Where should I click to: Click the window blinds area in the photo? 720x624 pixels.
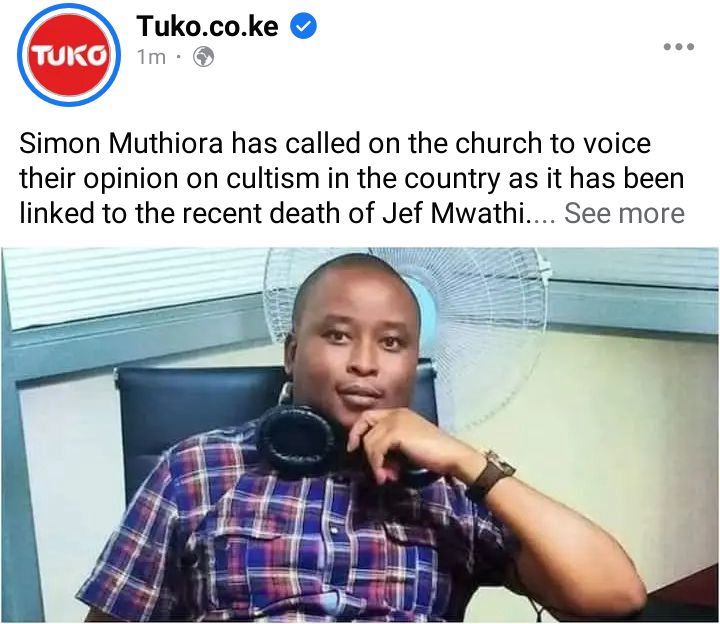click(x=133, y=287)
